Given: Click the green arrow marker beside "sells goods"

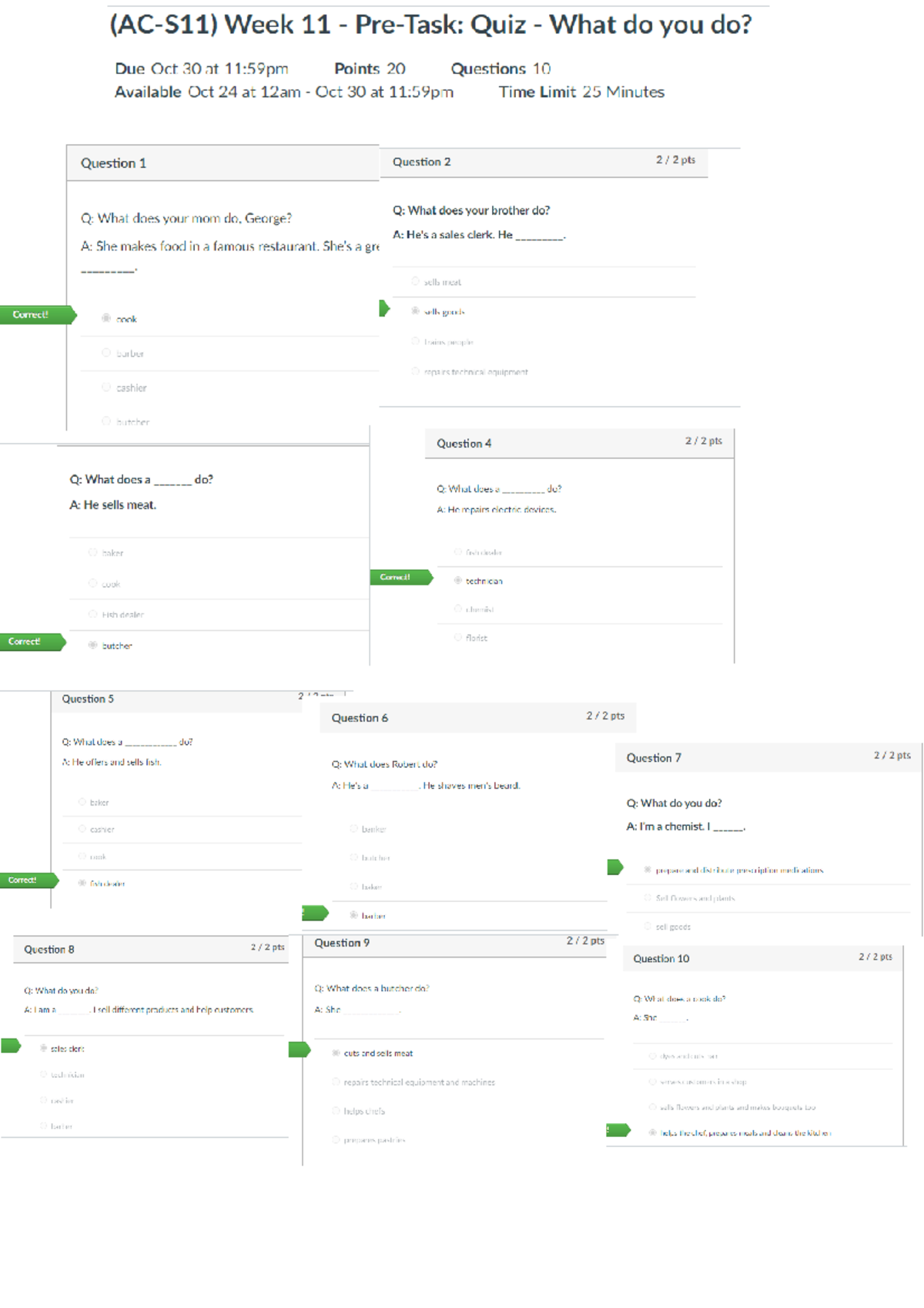Looking at the screenshot, I should (384, 309).
